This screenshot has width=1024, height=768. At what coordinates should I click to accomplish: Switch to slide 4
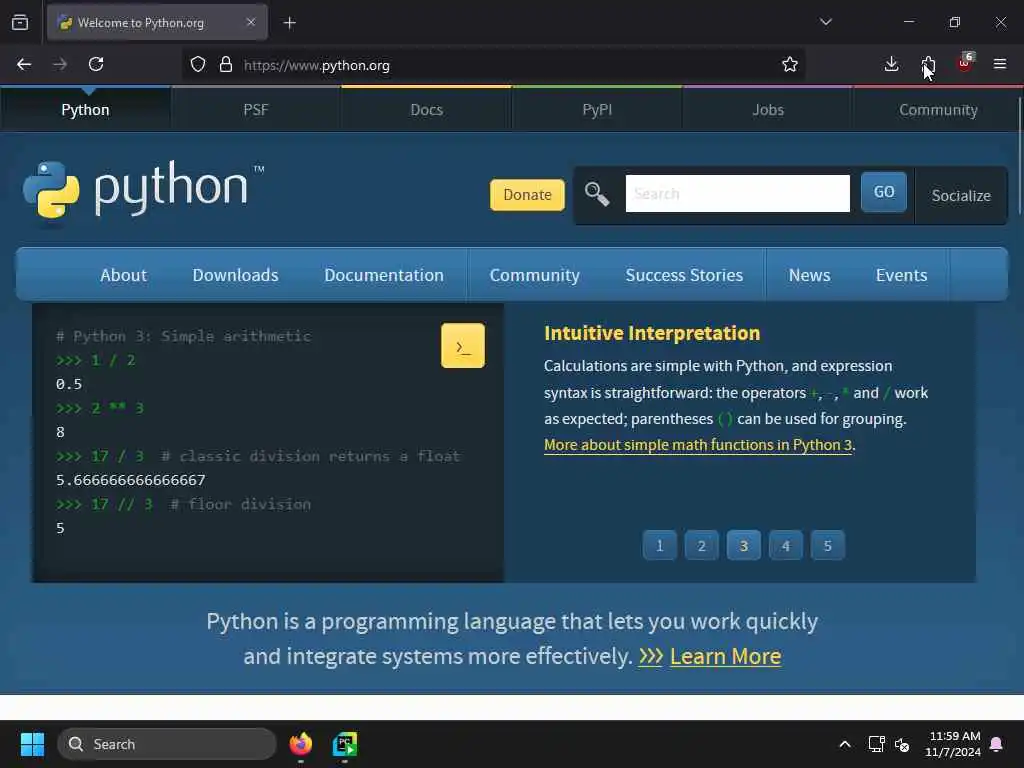click(786, 545)
